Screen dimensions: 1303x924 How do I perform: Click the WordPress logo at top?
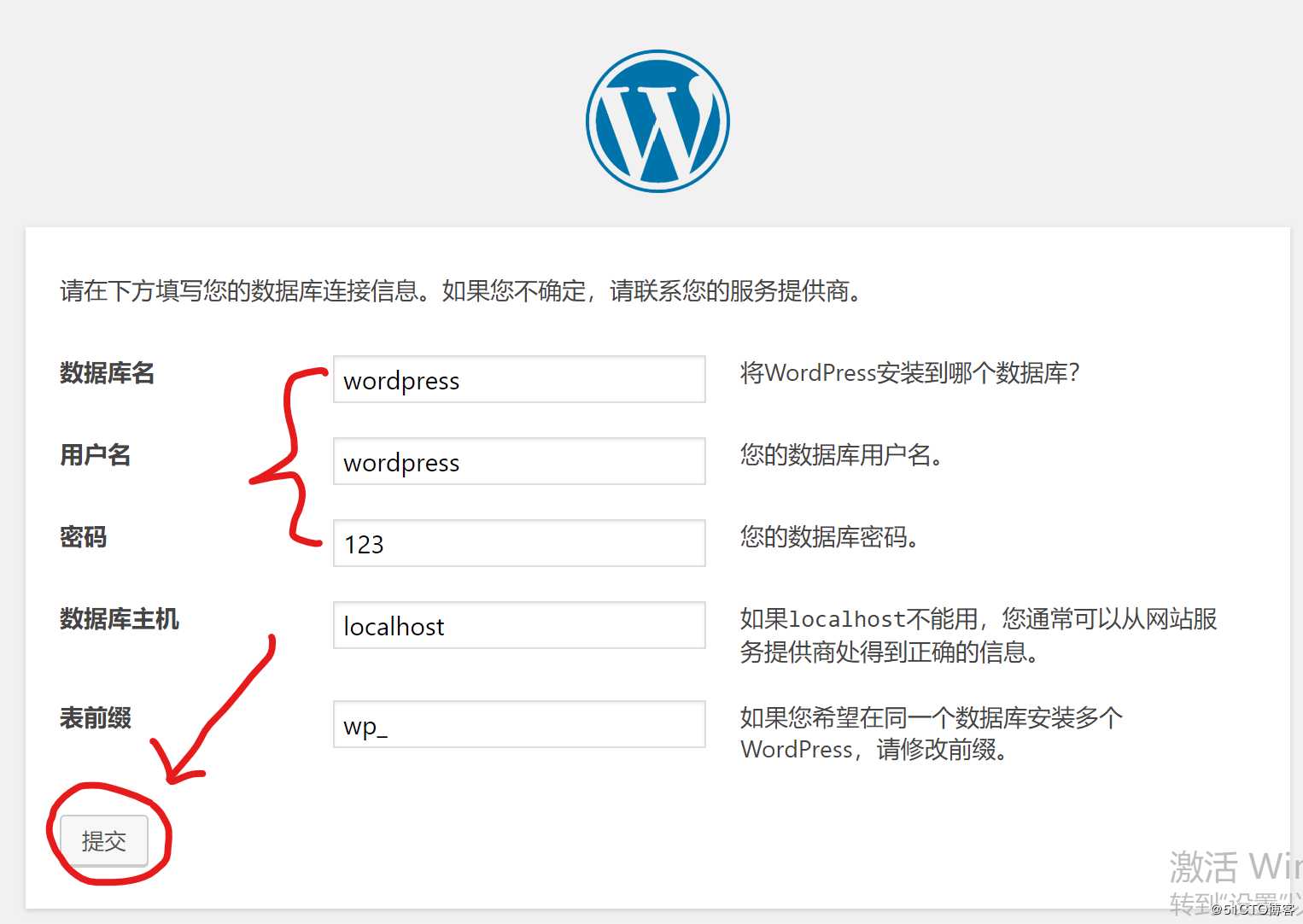tap(657, 121)
